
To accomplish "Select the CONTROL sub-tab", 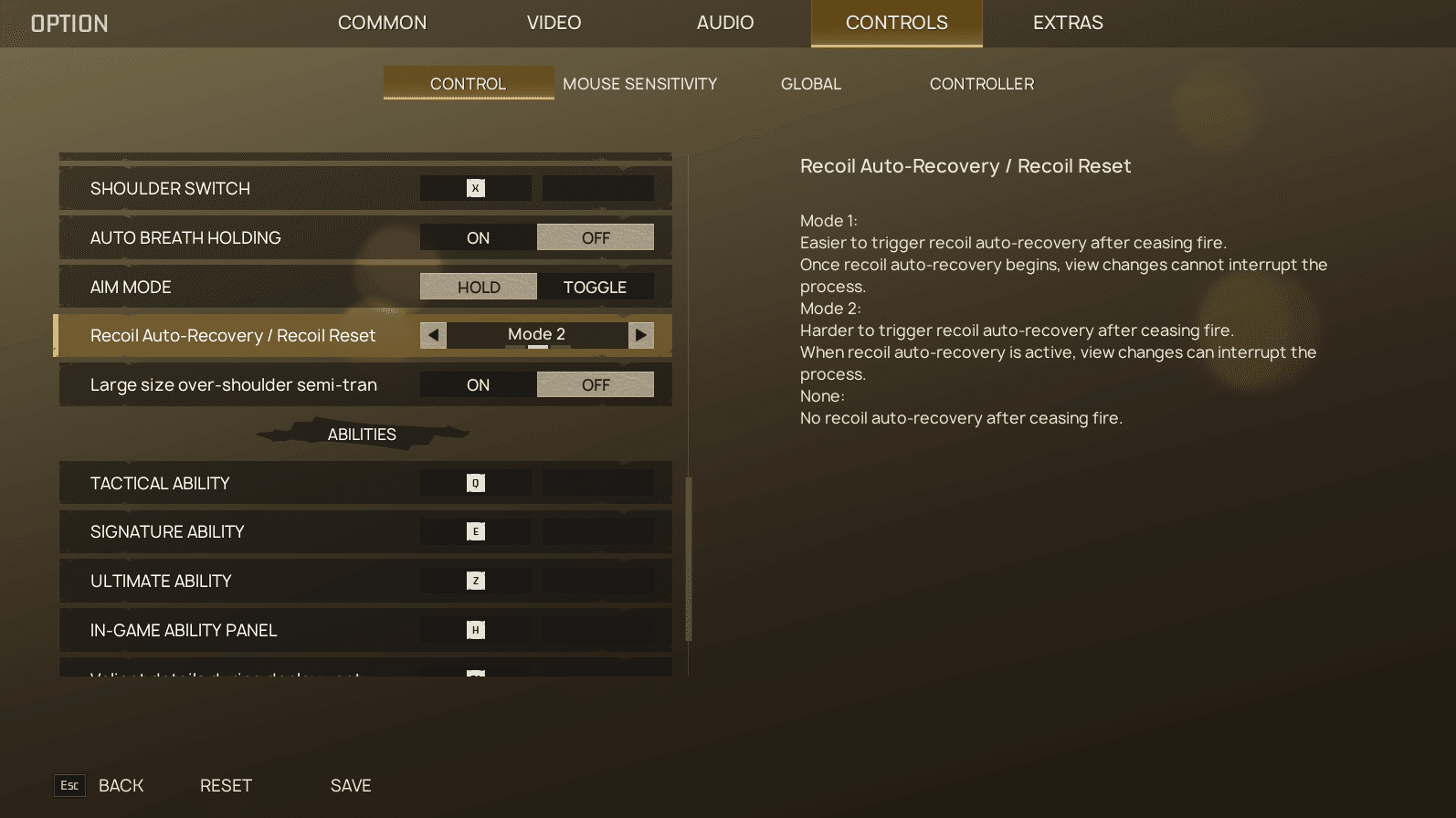I will point(469,83).
